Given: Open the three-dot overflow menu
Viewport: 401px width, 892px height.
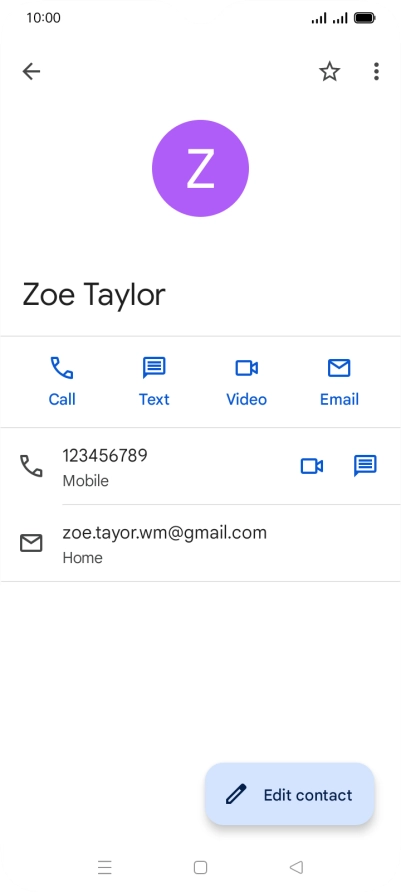Looking at the screenshot, I should [376, 72].
